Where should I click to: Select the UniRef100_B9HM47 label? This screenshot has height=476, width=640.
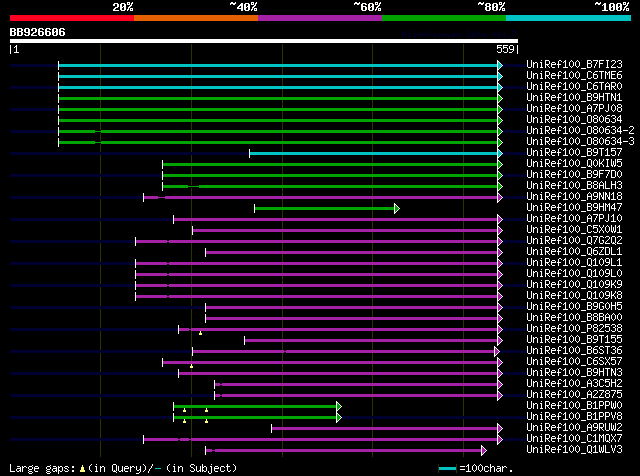574,208
